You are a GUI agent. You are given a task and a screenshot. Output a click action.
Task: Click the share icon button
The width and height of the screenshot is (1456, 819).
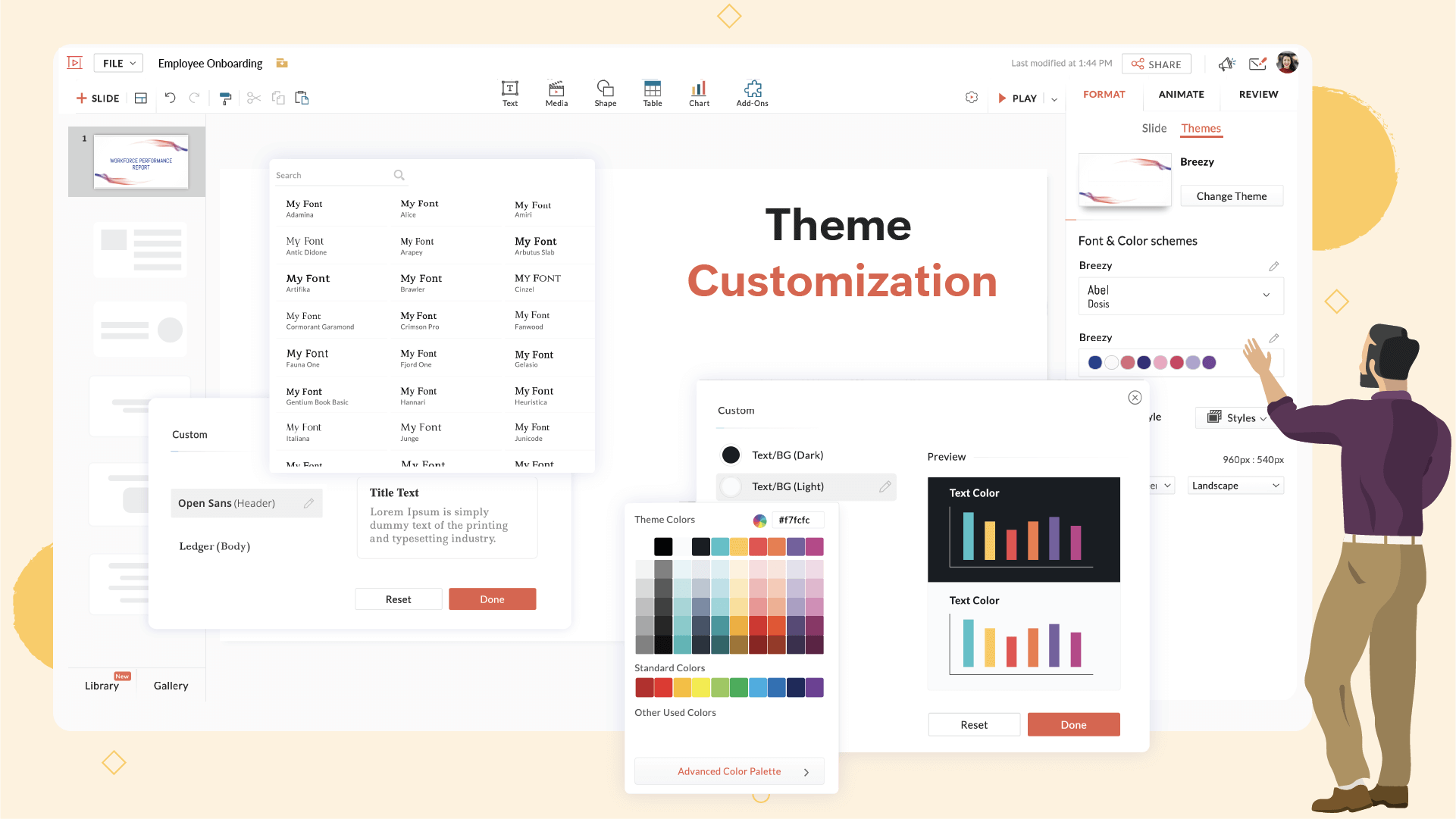[1158, 63]
